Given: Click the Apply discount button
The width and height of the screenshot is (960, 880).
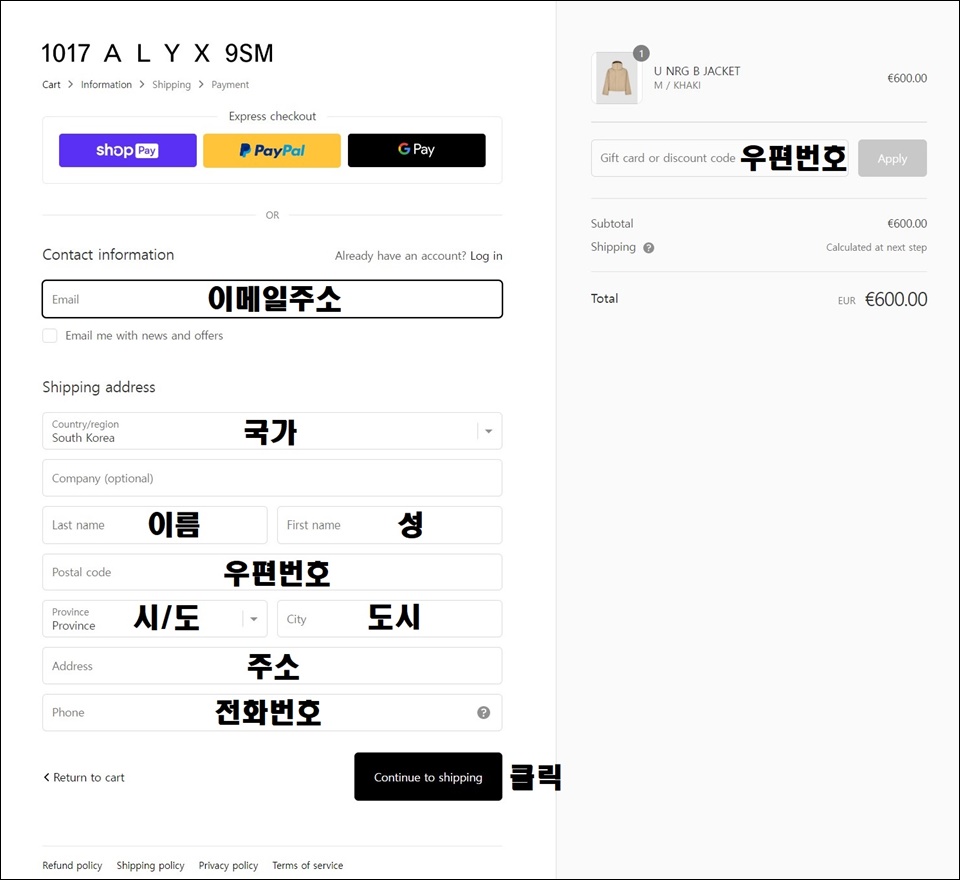Looking at the screenshot, I should pos(893,158).
